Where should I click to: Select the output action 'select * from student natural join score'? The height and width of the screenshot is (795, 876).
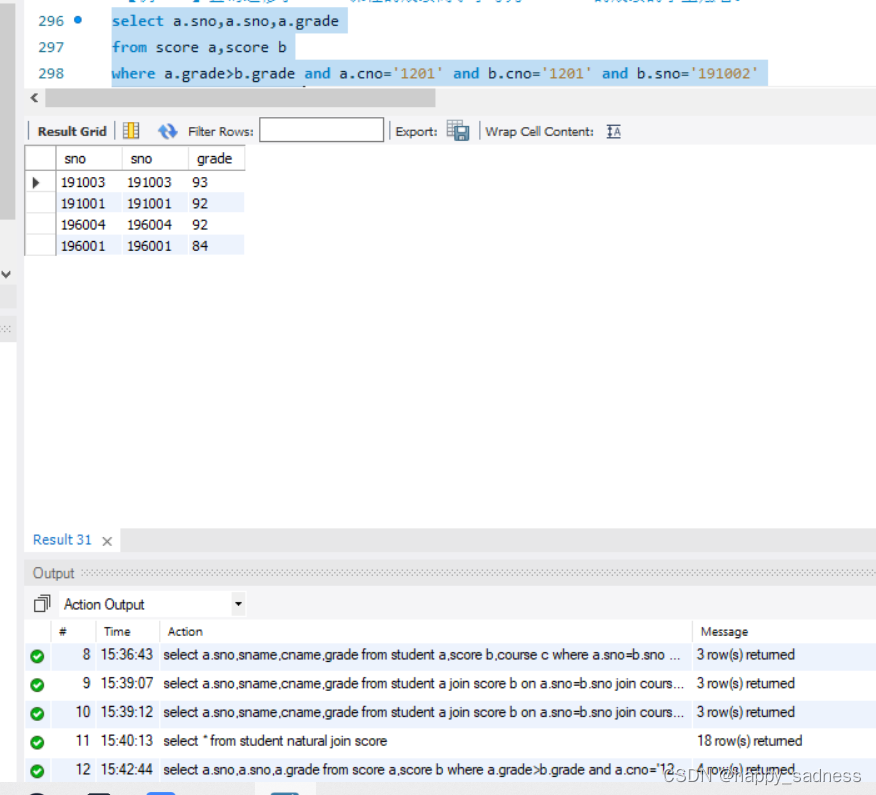coord(275,741)
